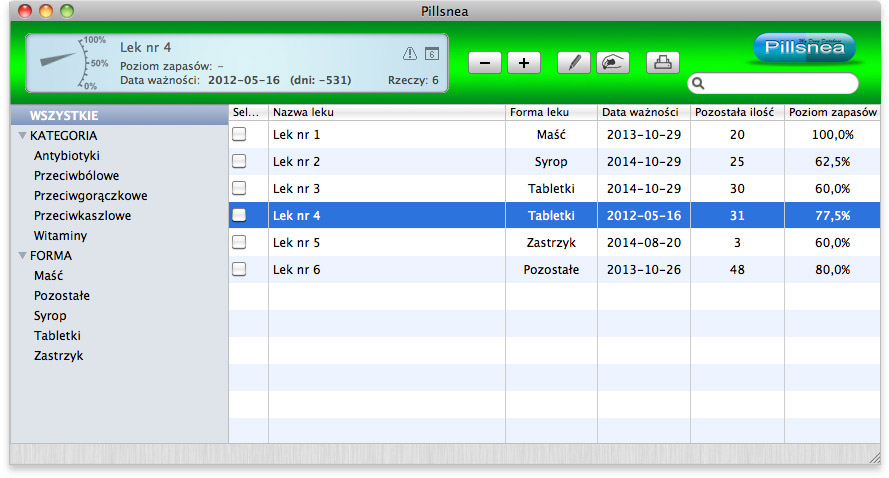Sort by the Nazwa leku column header
This screenshot has height=478, width=889.
coord(387,112)
